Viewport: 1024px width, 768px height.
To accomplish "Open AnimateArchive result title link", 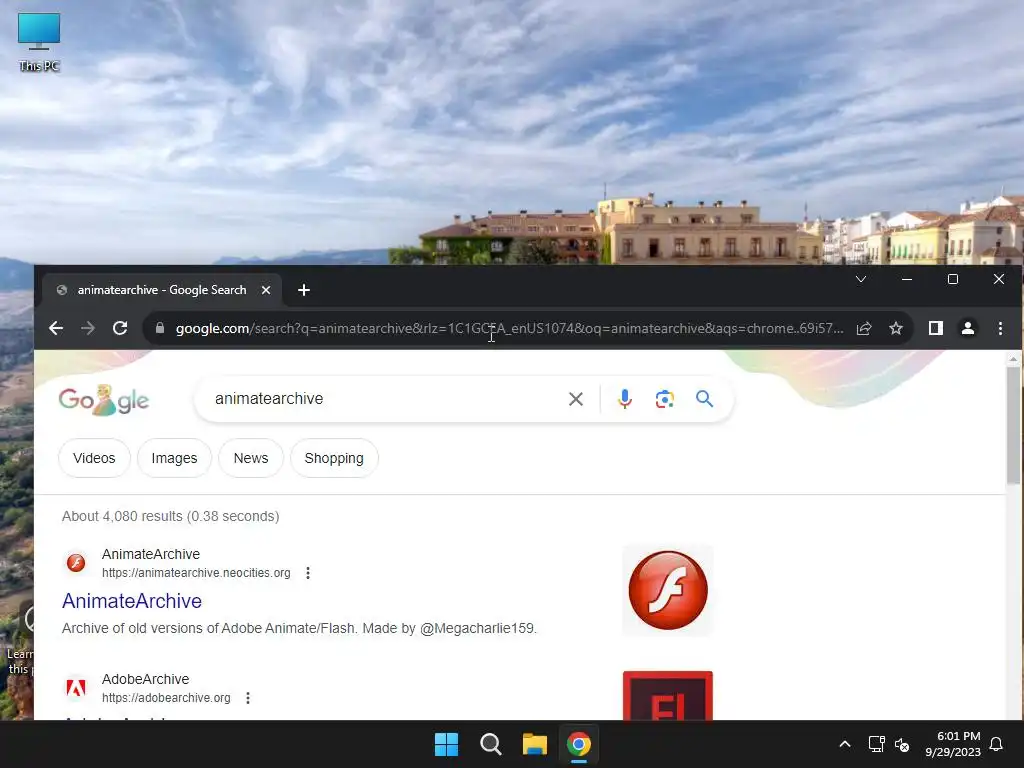I will (x=132, y=601).
